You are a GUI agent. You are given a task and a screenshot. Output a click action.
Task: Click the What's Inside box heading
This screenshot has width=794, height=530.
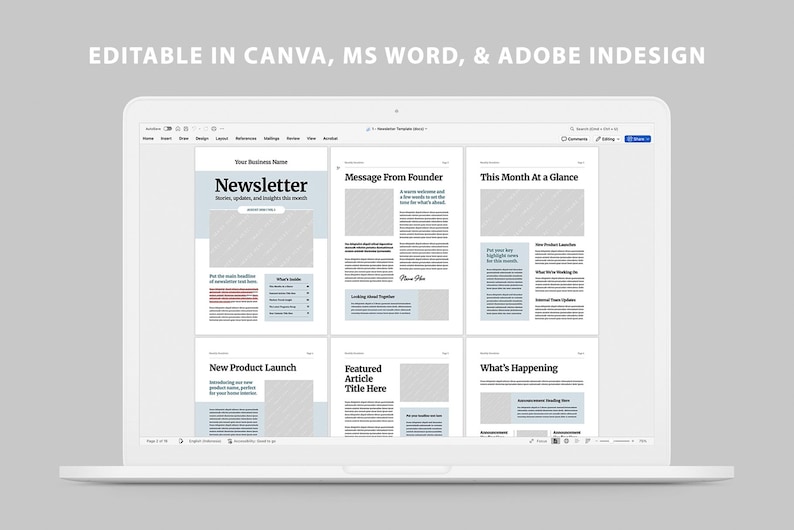tap(289, 279)
